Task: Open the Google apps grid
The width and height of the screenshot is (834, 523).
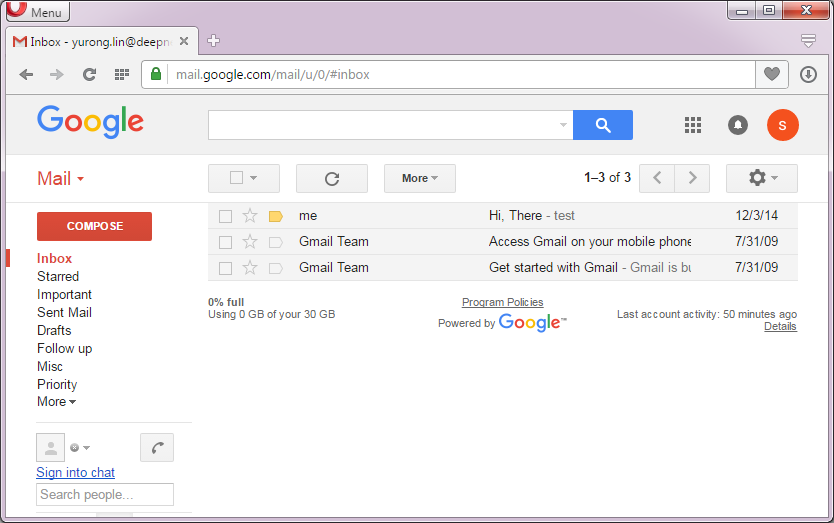Action: (693, 125)
